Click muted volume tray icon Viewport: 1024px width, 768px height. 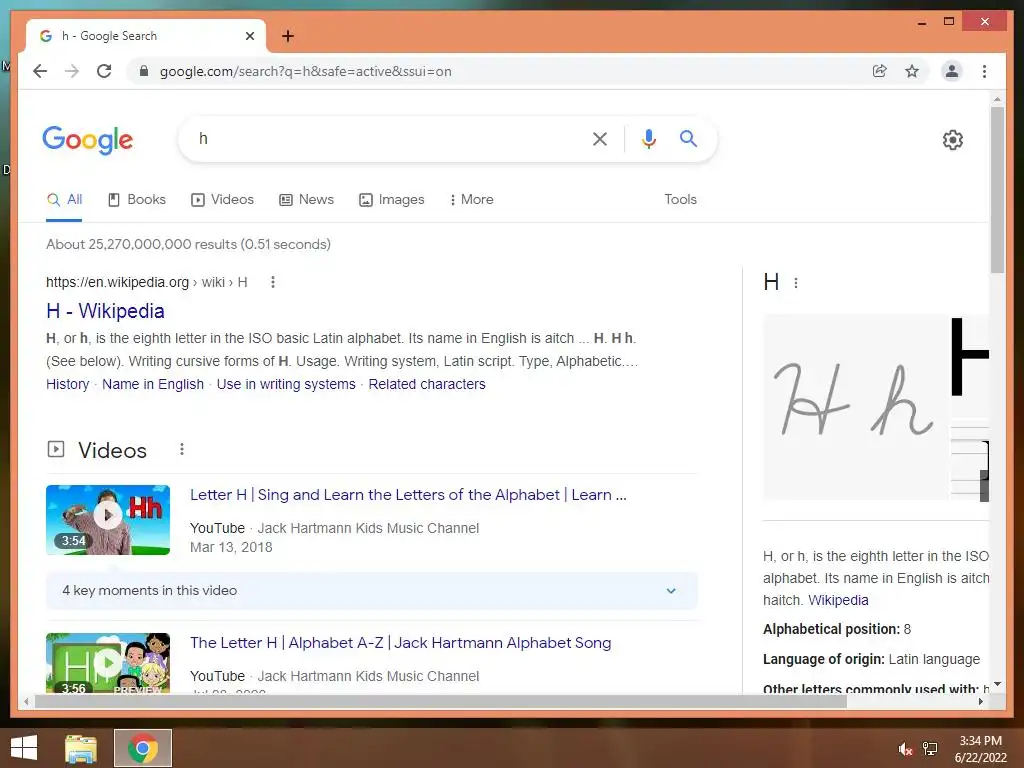coord(905,749)
